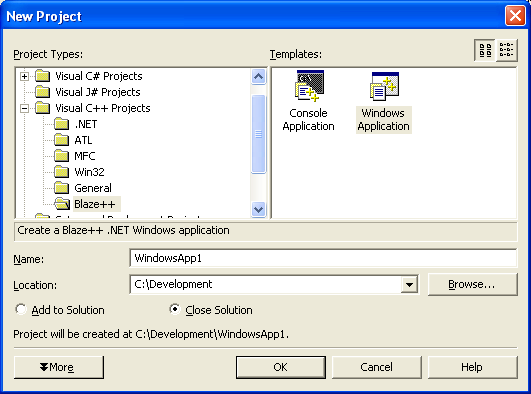Viewport: 531px width, 394px height.
Task: Click the 'Create a Blaze++ .NET Windows application' description
Action: [x=123, y=230]
